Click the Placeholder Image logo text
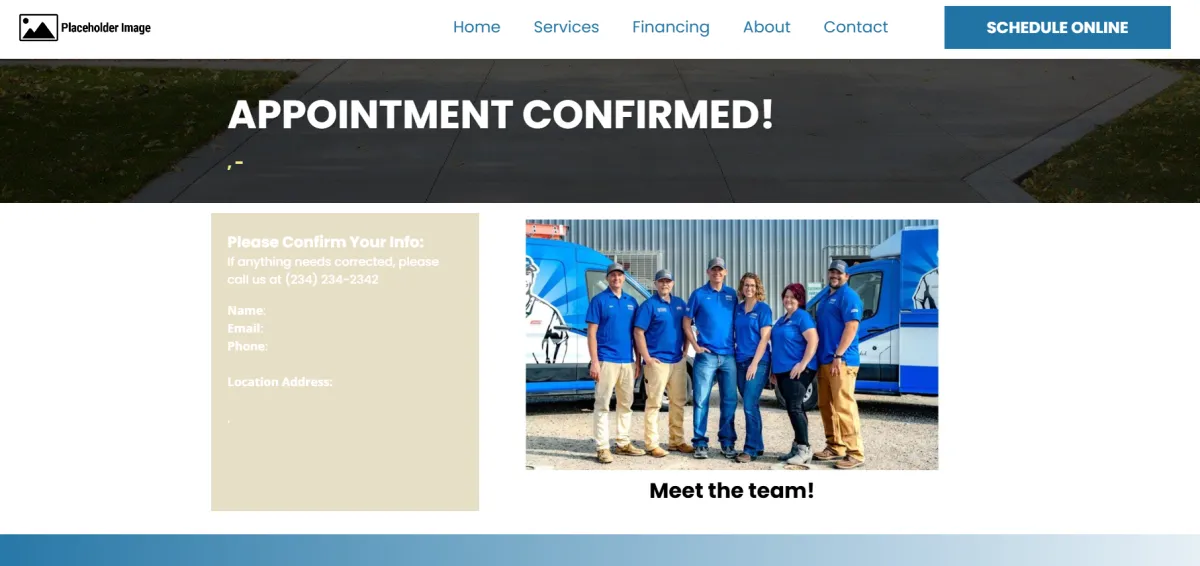1200x566 pixels. [106, 28]
